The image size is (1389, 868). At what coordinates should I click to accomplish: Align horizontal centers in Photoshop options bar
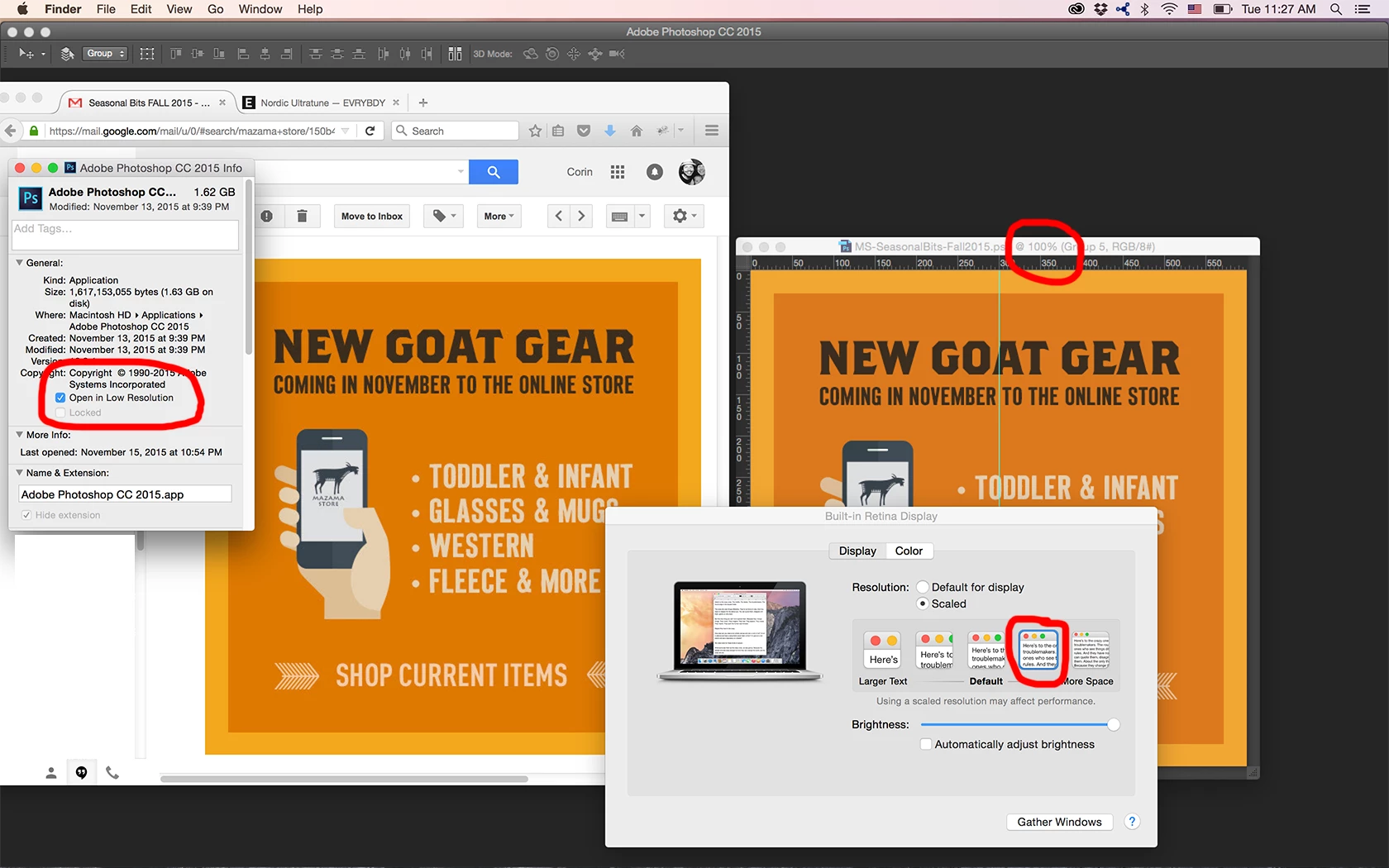pos(265,54)
